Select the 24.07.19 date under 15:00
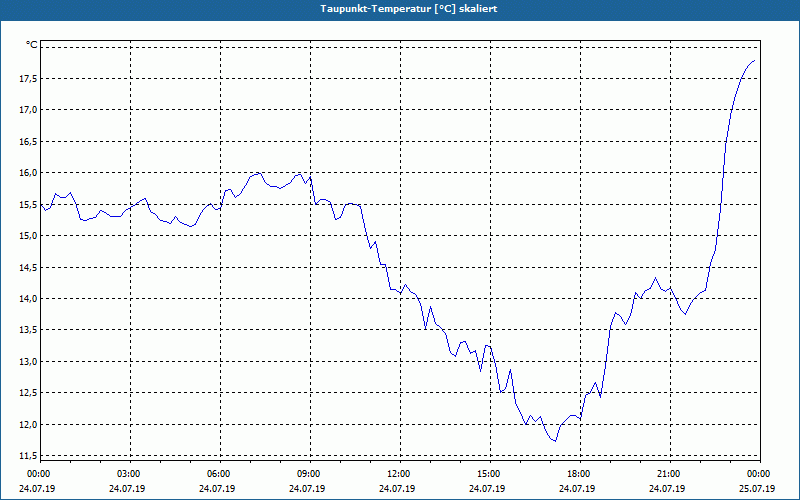 tap(488, 488)
